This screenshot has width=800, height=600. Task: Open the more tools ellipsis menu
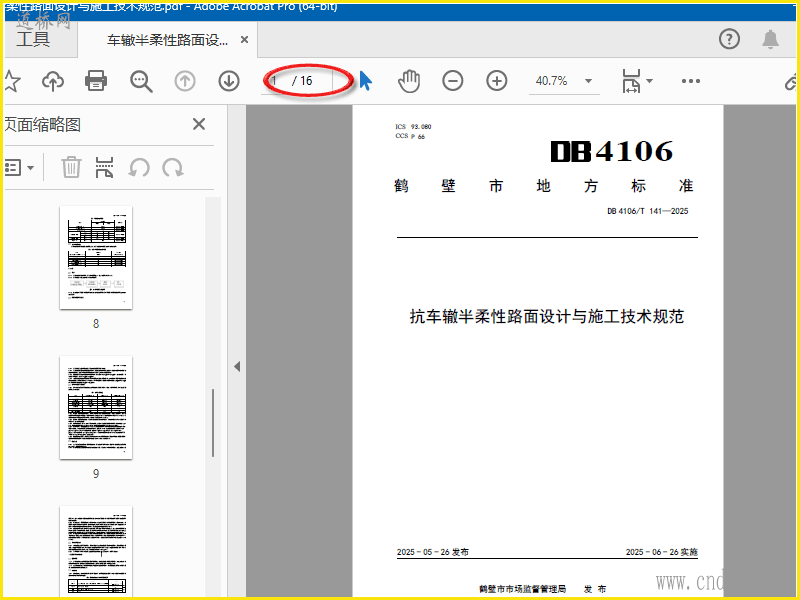(690, 81)
